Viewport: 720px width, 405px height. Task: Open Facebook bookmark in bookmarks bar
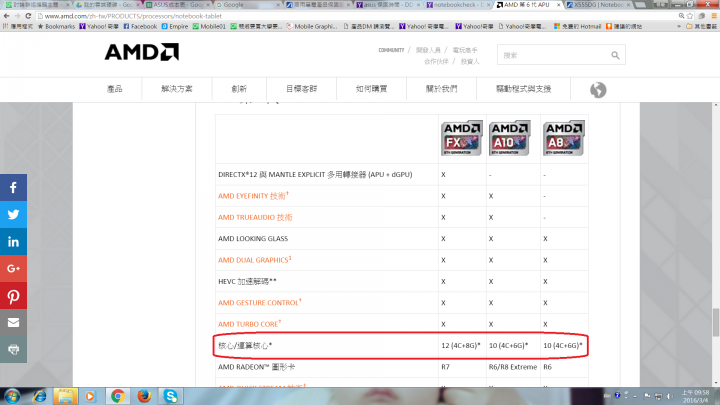pos(140,27)
